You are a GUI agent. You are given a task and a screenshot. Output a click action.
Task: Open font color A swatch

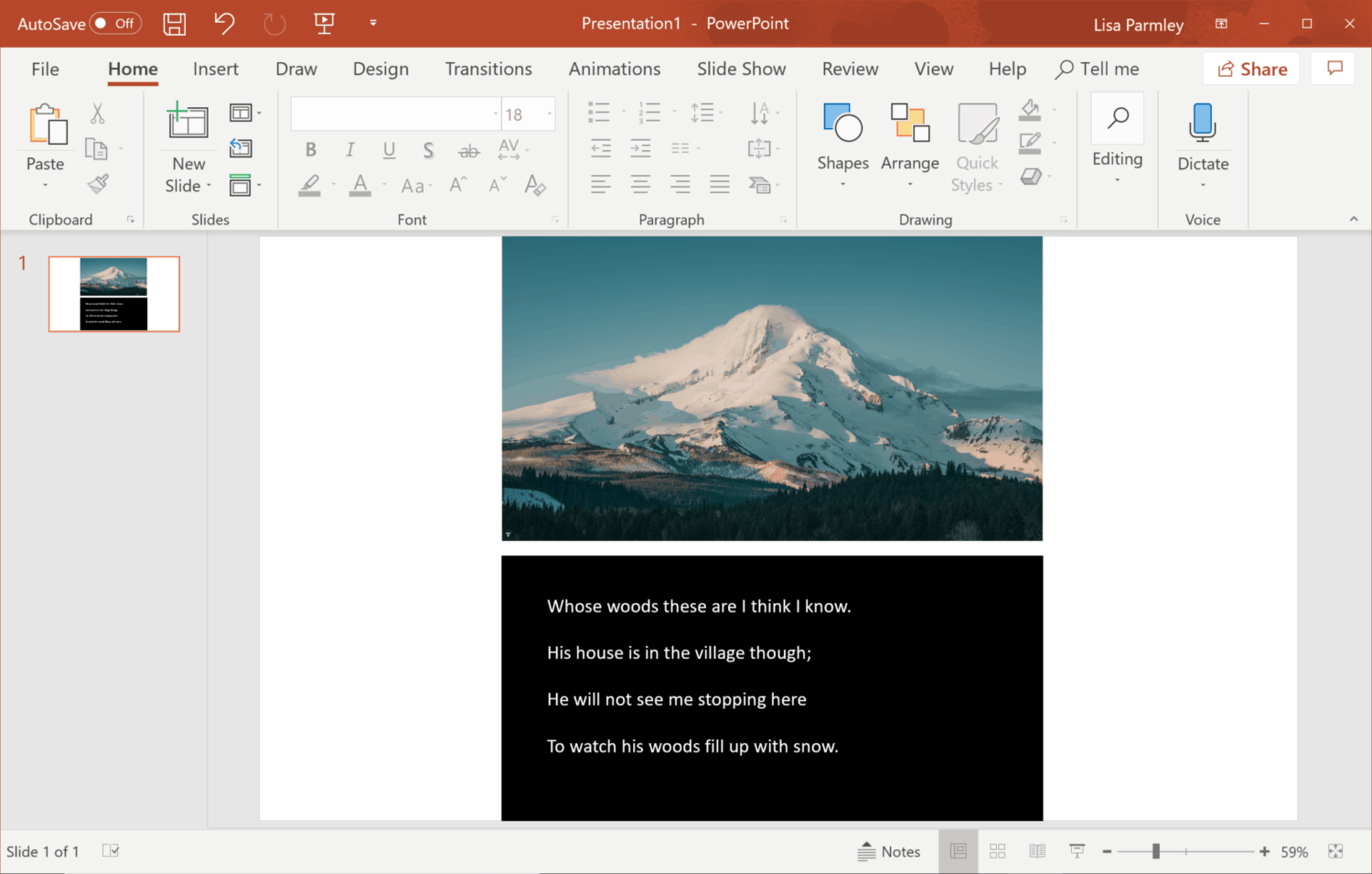(x=360, y=185)
